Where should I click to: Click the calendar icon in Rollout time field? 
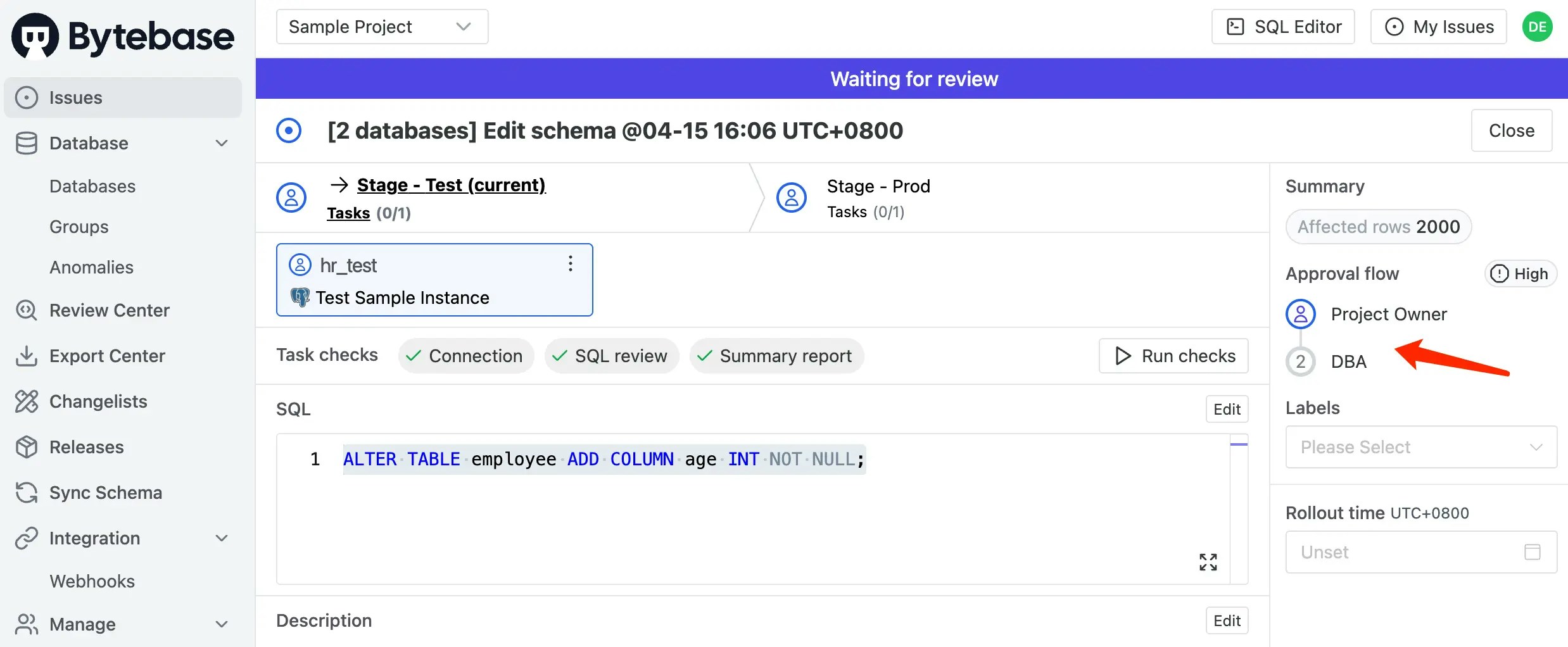point(1532,552)
